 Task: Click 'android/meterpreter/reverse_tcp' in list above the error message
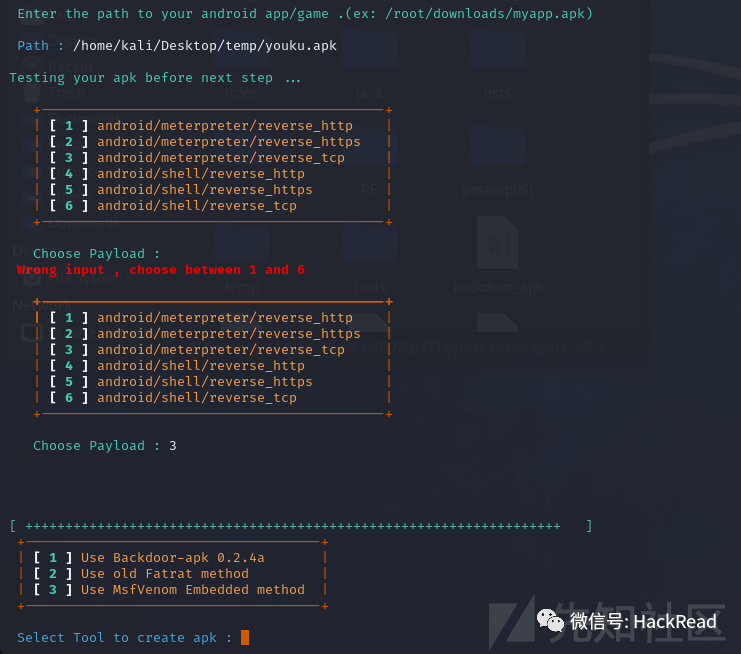point(221,158)
